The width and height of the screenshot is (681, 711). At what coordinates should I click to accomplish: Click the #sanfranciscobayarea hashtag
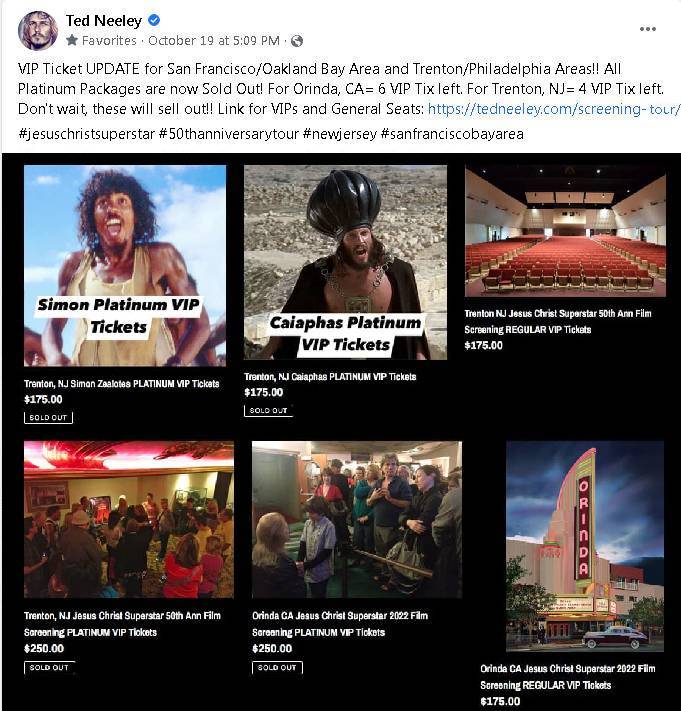coord(452,134)
